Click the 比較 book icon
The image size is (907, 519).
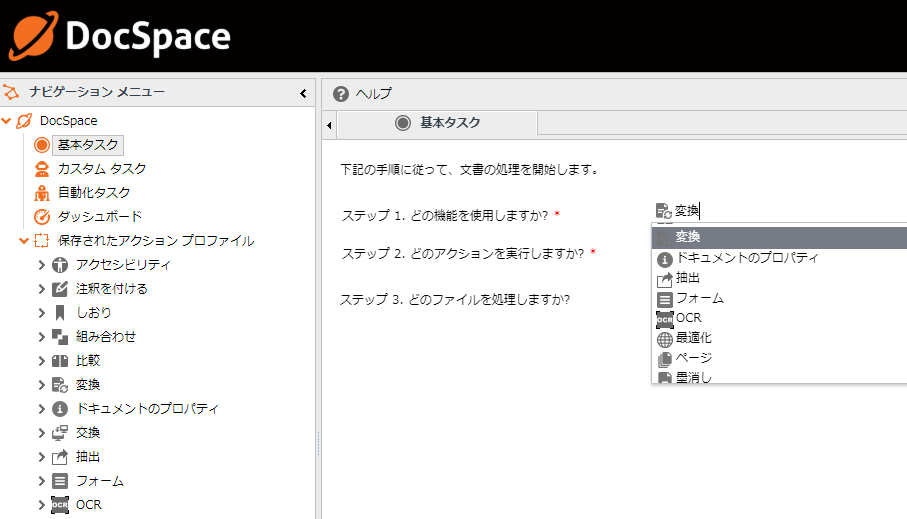point(60,361)
